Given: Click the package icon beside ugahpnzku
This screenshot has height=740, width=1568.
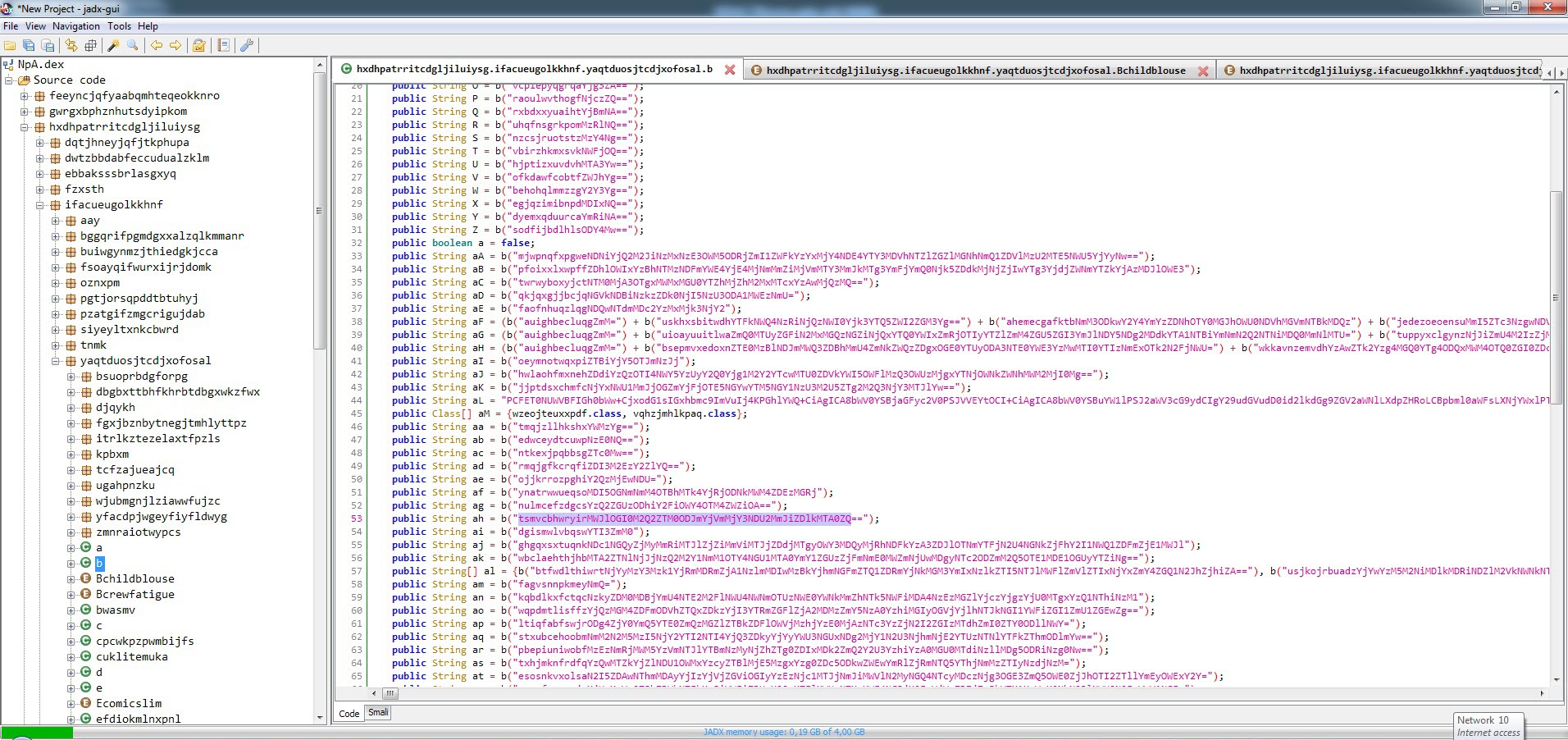Looking at the screenshot, I should (x=85, y=486).
